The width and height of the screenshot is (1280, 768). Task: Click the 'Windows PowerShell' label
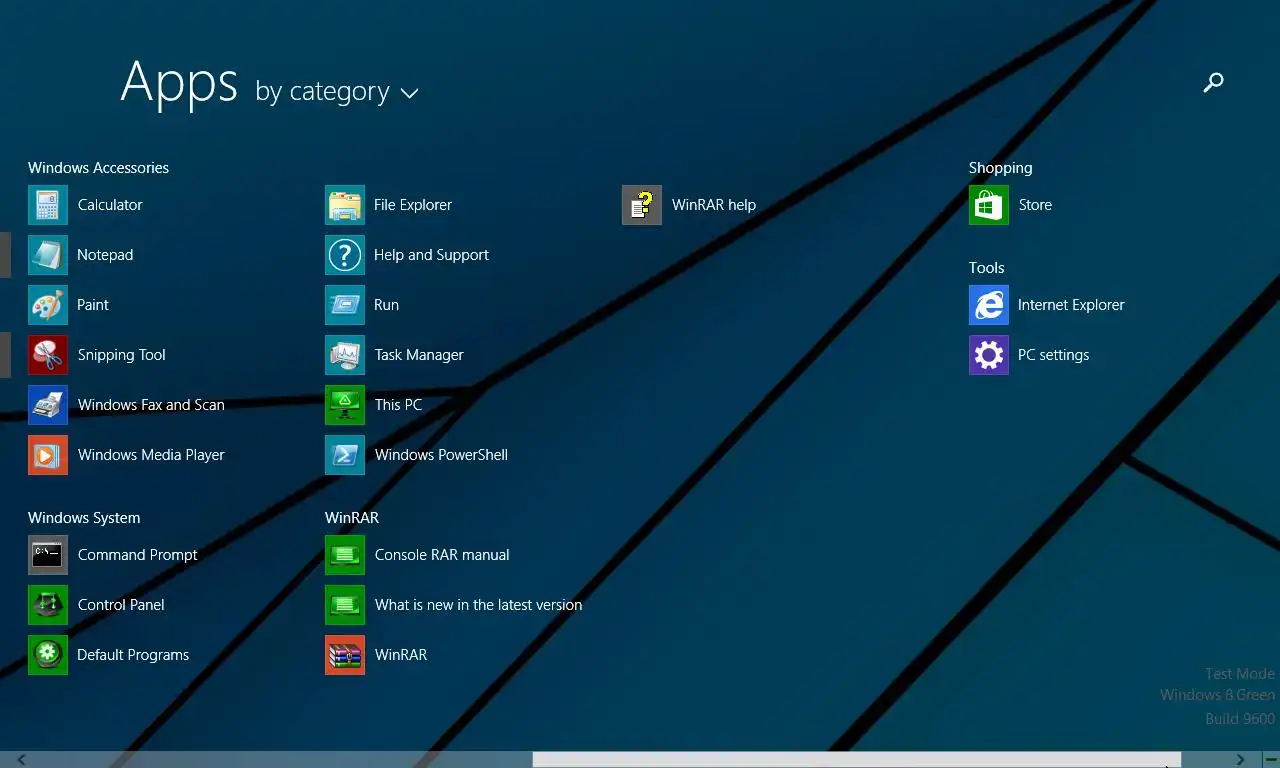click(441, 455)
